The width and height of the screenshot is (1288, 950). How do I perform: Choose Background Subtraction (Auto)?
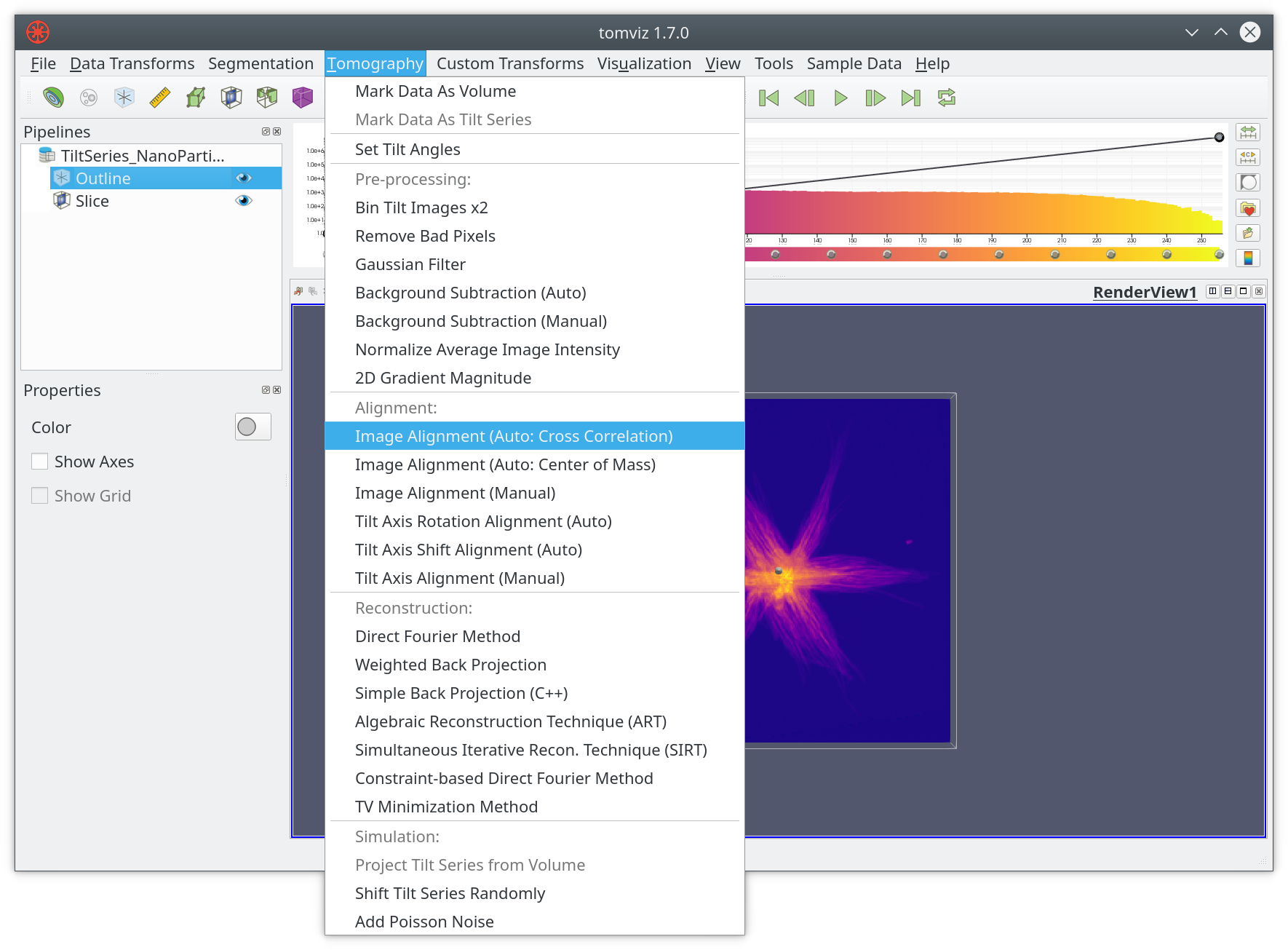[535, 293]
